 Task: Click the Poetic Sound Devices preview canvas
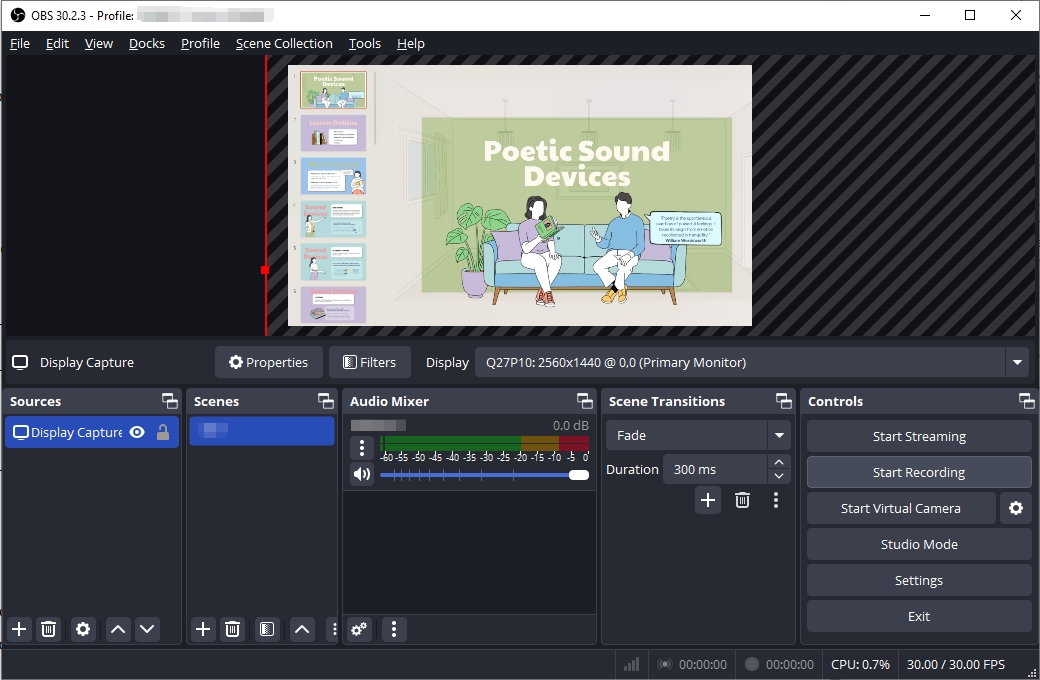coord(519,195)
